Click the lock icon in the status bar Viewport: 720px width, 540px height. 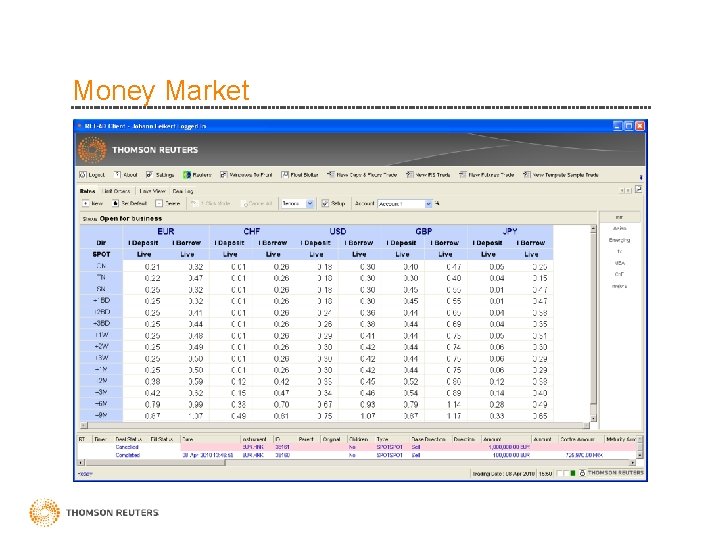(x=582, y=473)
